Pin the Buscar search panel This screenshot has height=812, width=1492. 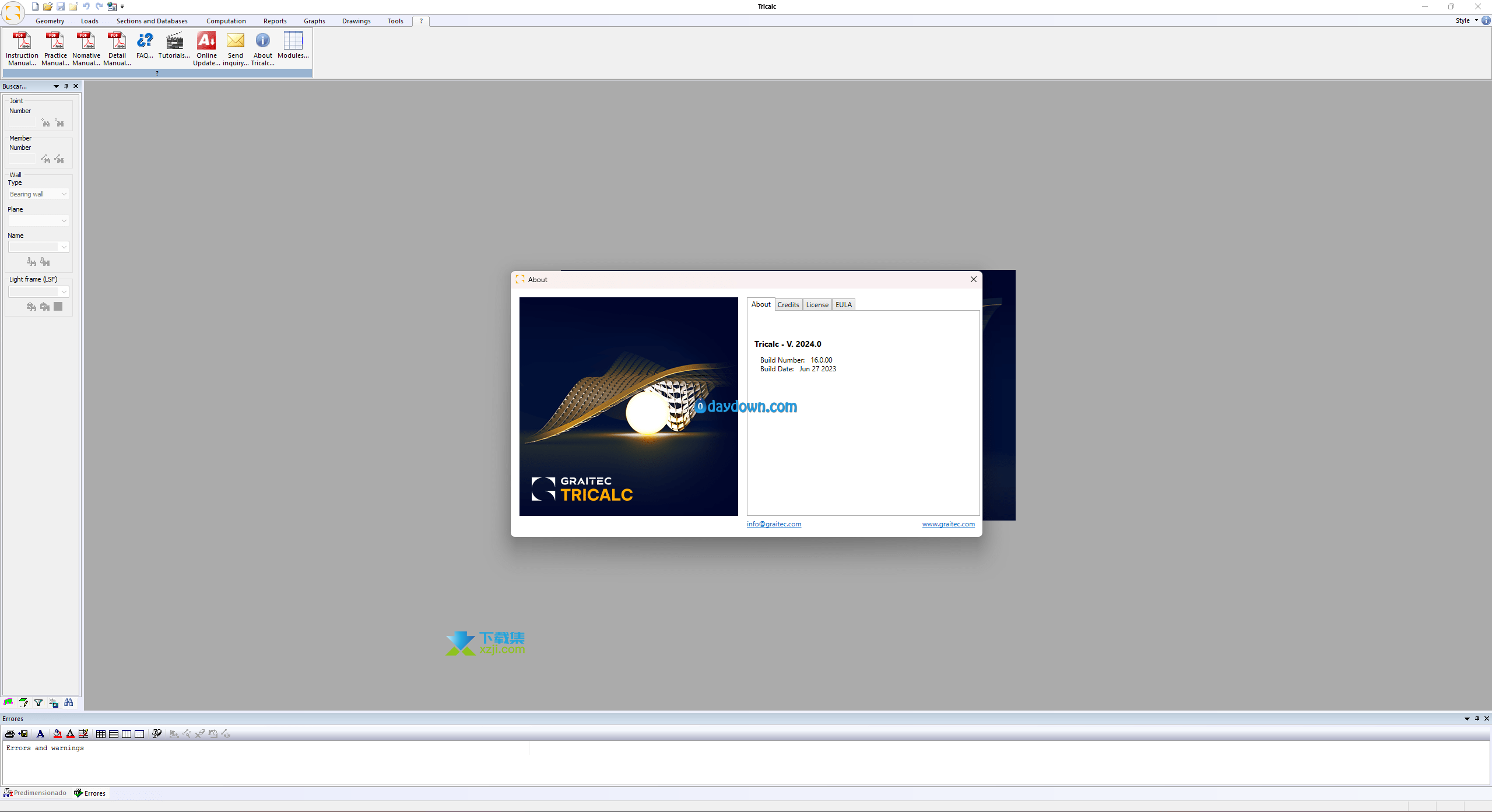[x=66, y=86]
